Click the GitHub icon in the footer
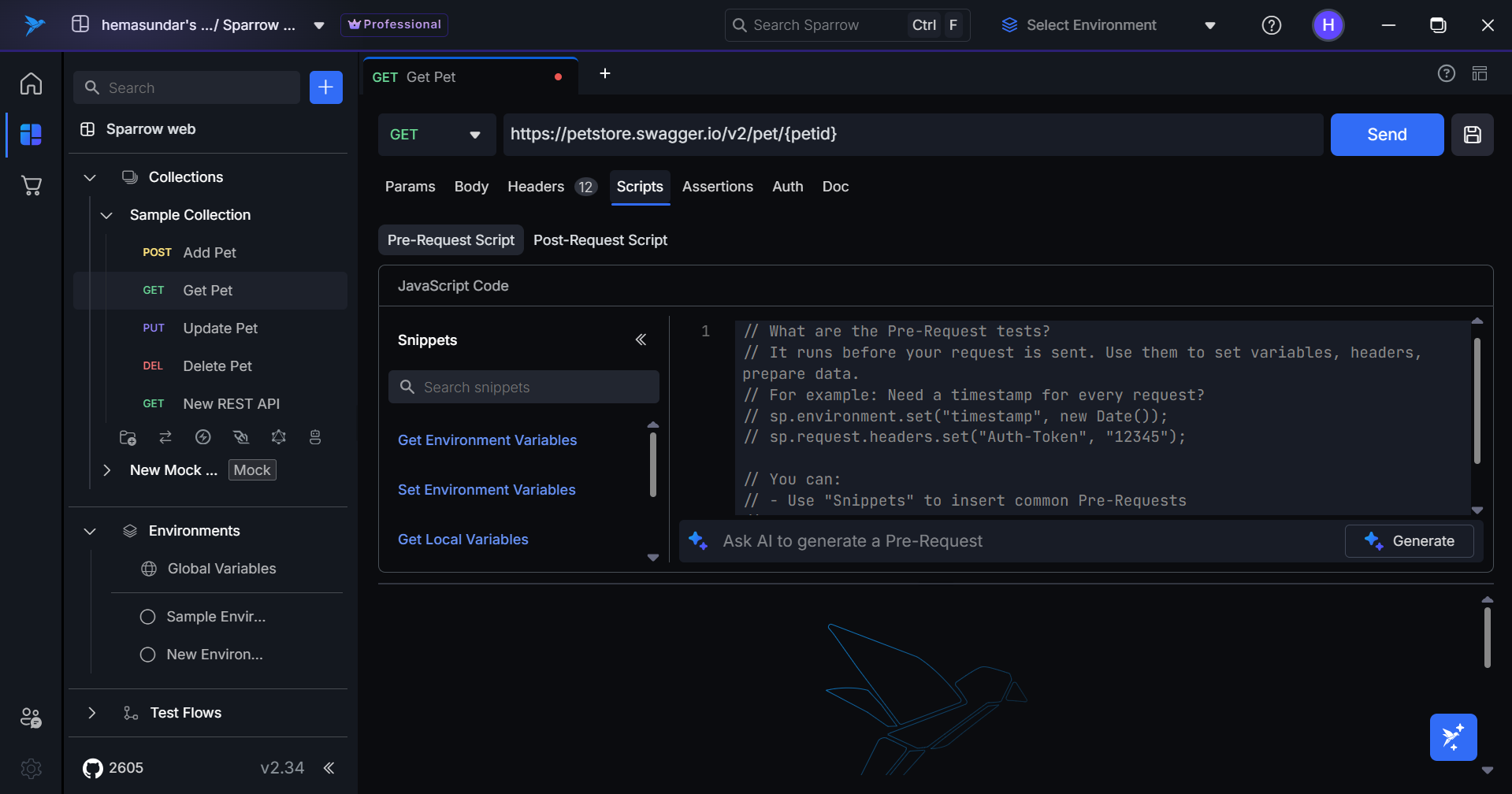The height and width of the screenshot is (794, 1512). coord(93,768)
